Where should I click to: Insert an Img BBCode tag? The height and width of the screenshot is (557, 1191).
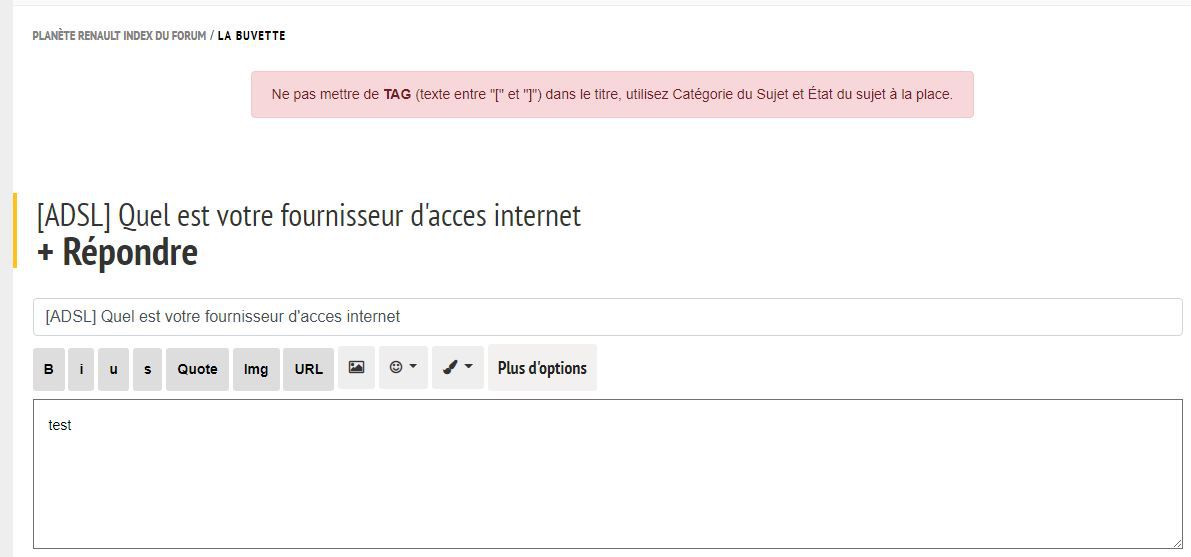click(256, 369)
